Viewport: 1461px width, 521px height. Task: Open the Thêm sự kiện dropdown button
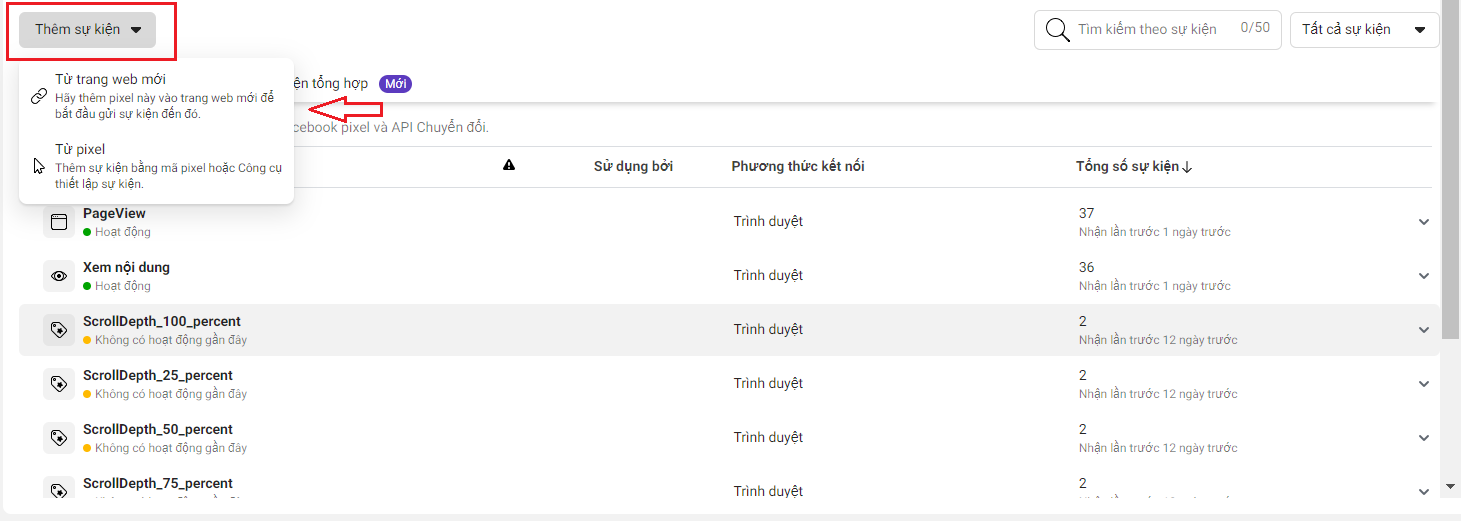click(x=88, y=29)
